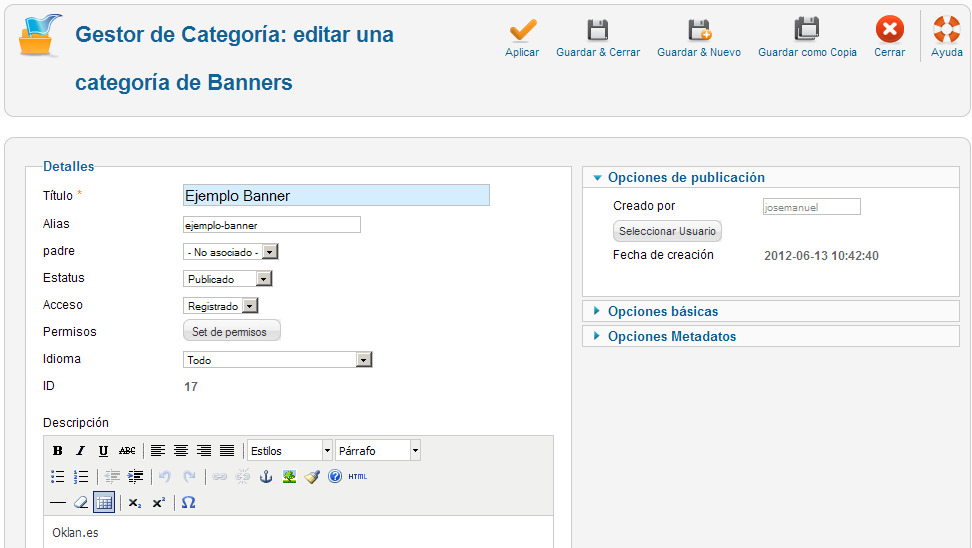Image resolution: width=972 pixels, height=548 pixels.
Task: Open Ayuda lifebuoy help icon
Action: click(947, 29)
